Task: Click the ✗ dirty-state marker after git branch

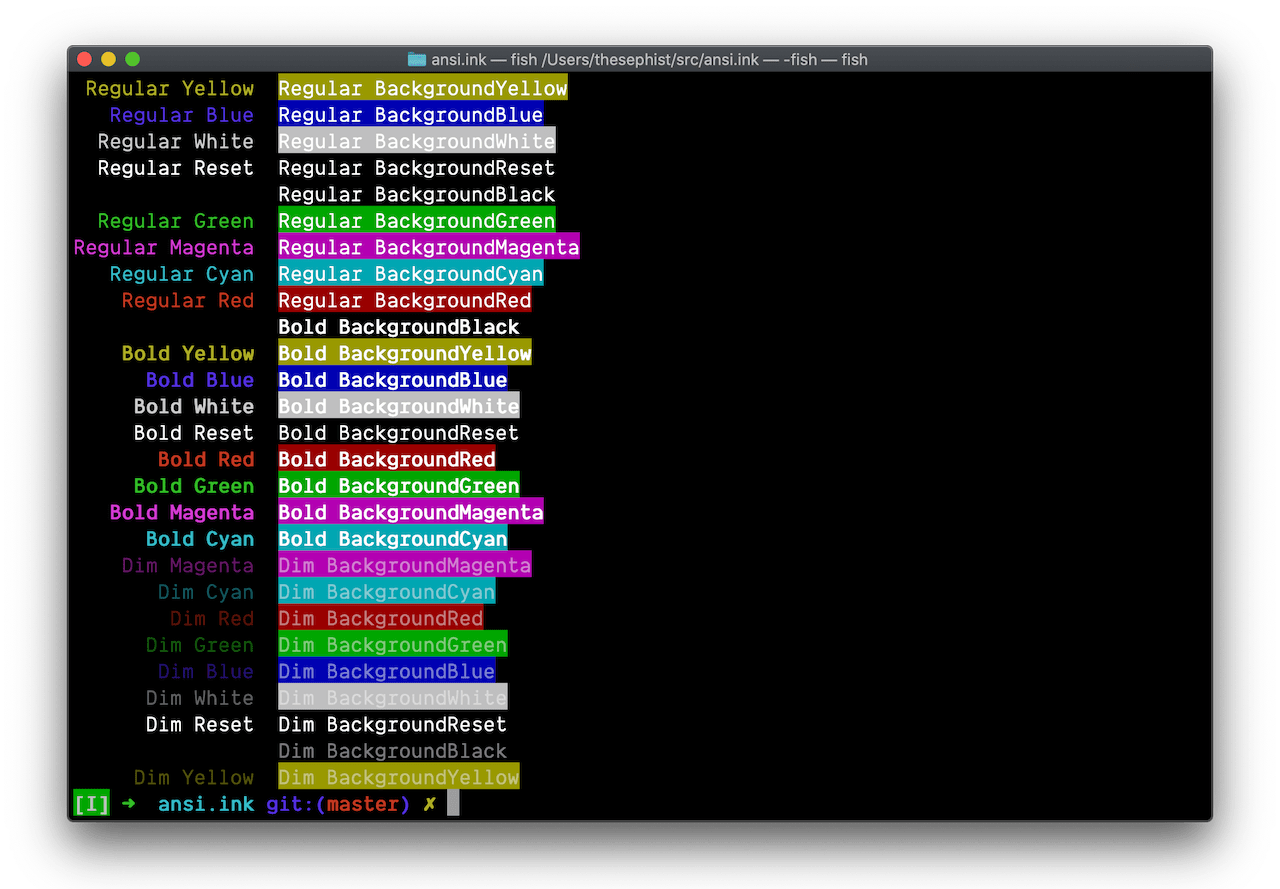Action: [x=430, y=803]
